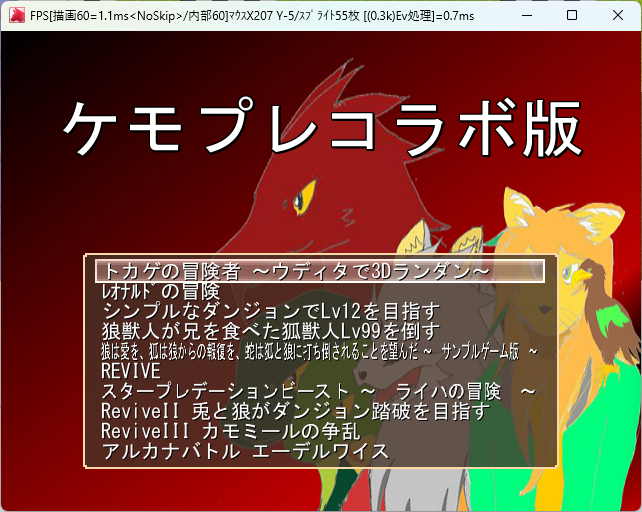Click the ケモプレコラボ版 title text
This screenshot has height=512, width=642.
point(322,127)
